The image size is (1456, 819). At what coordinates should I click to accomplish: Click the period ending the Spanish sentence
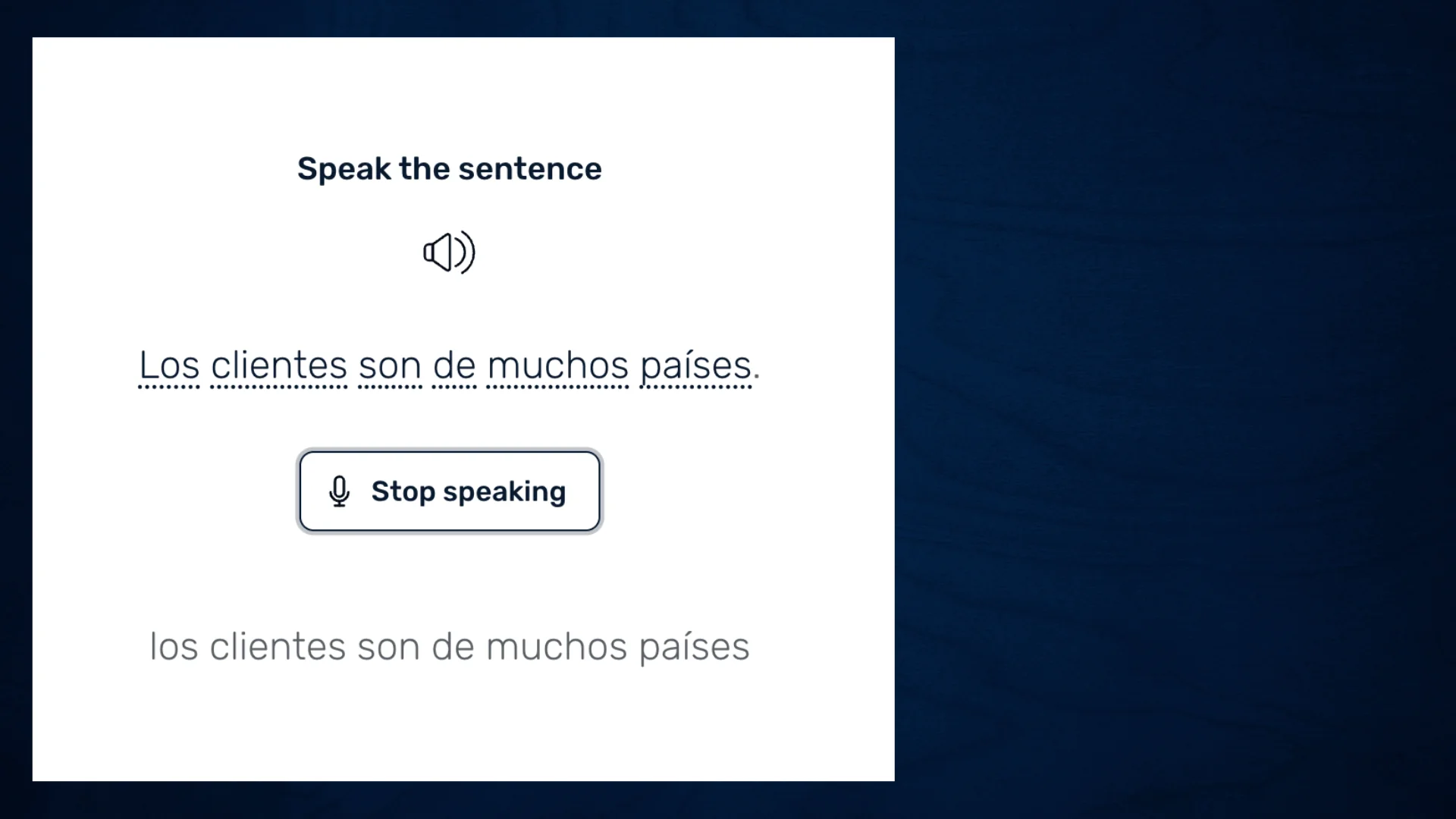[x=757, y=376]
